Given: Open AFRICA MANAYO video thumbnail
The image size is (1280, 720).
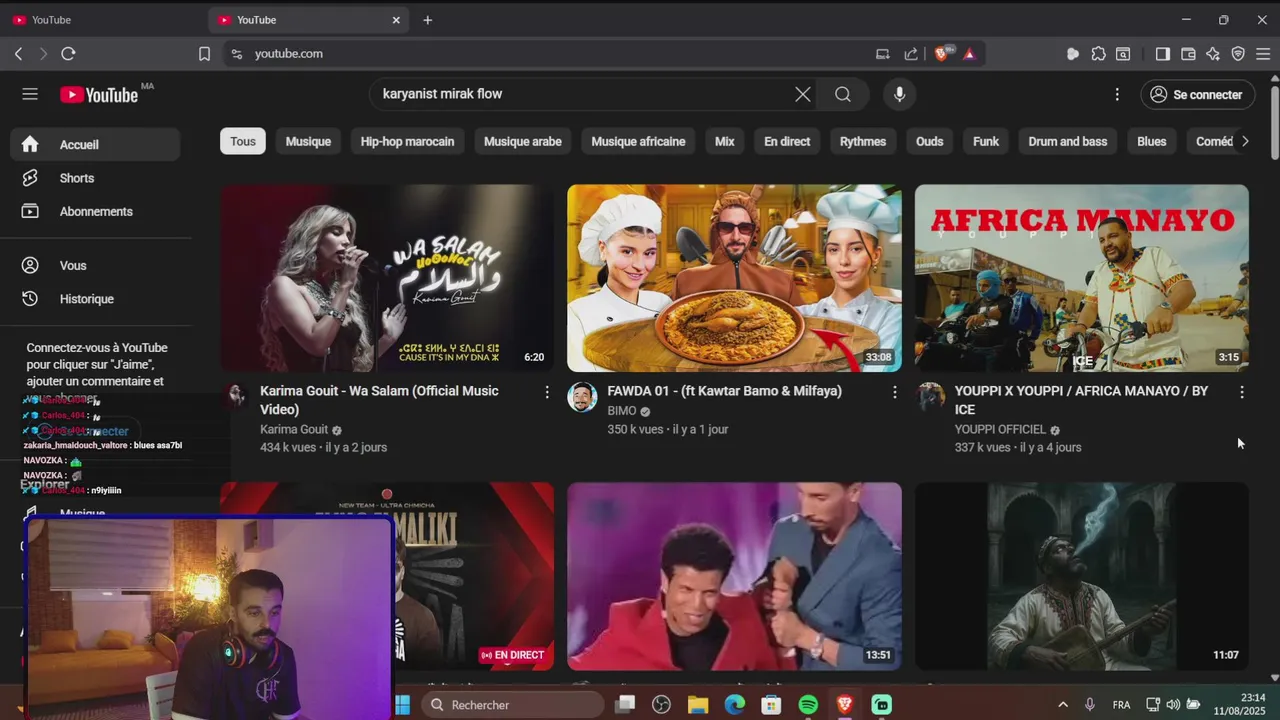Looking at the screenshot, I should pyautogui.click(x=1081, y=278).
